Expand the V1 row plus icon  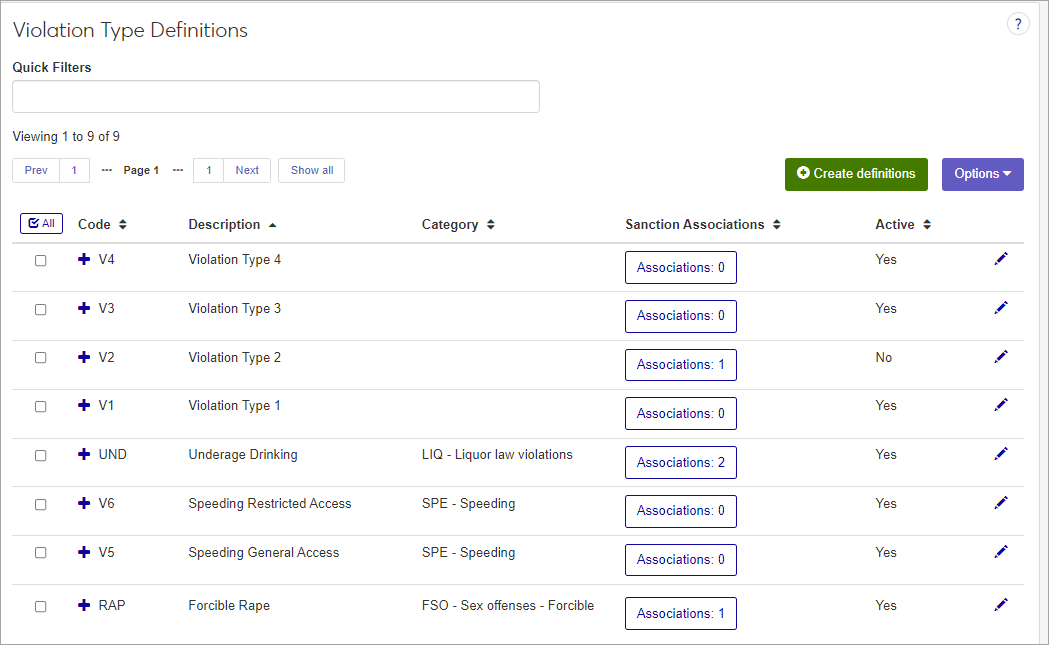tap(84, 406)
